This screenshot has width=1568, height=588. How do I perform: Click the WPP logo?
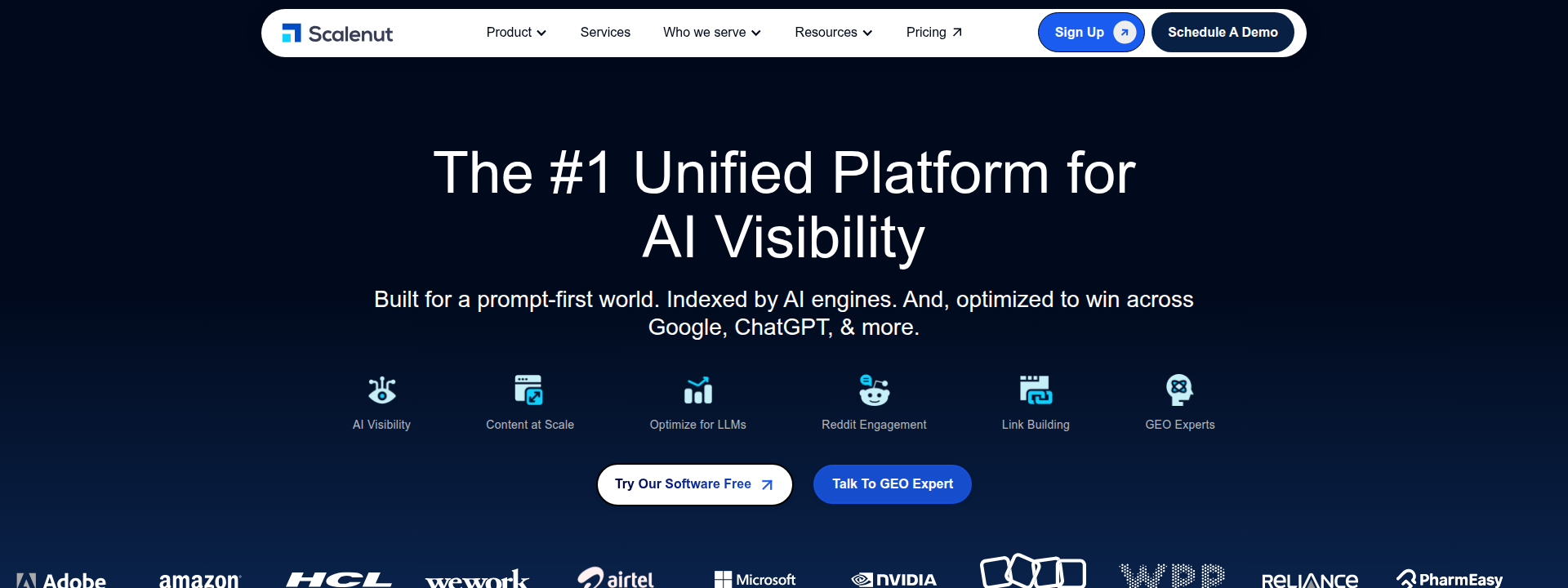pos(1171,575)
